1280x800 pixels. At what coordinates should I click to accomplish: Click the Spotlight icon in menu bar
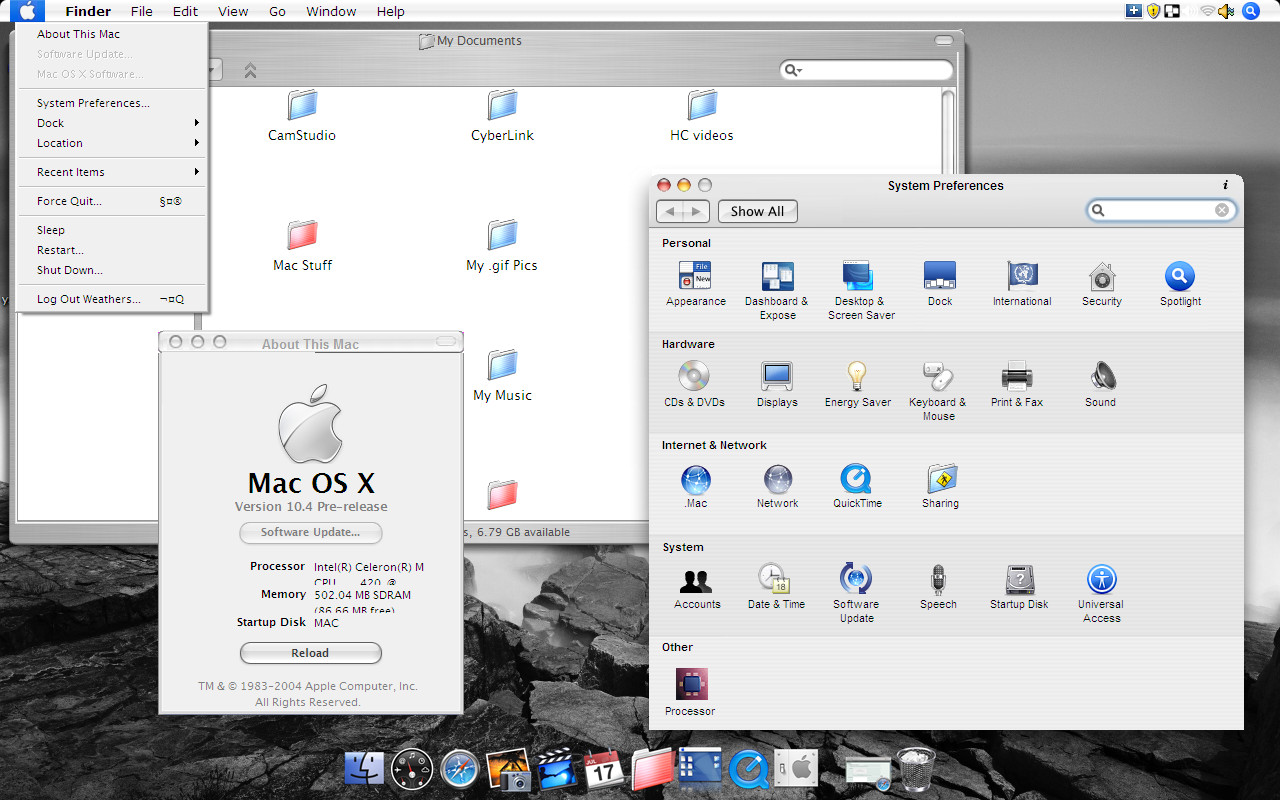tap(1251, 11)
